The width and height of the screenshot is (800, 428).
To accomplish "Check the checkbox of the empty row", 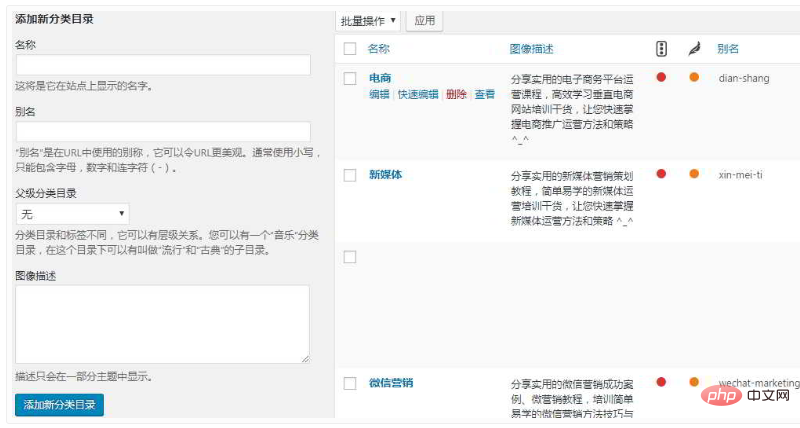I will tap(350, 257).
